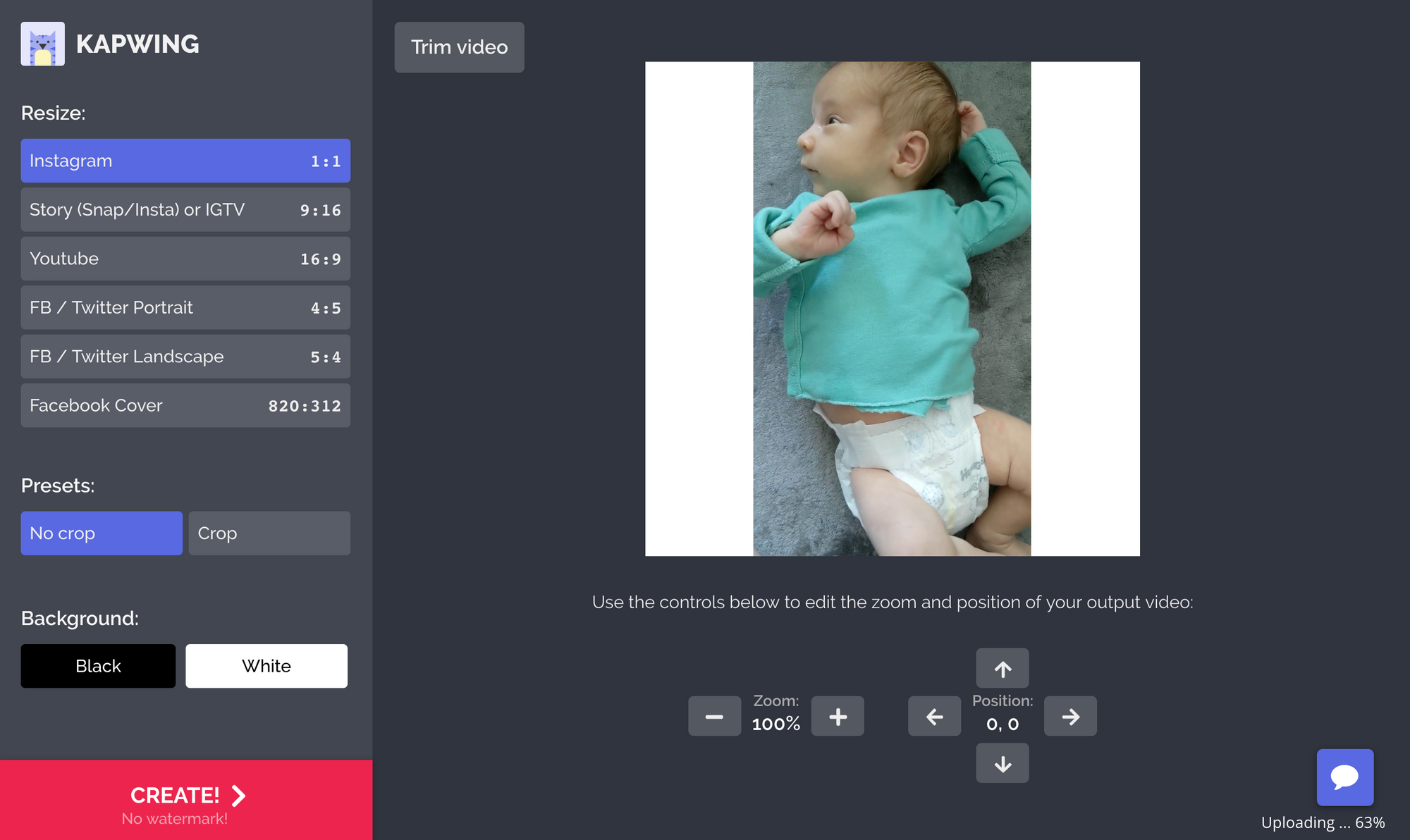Select the No crop preset
The height and width of the screenshot is (840, 1410).
click(x=102, y=533)
